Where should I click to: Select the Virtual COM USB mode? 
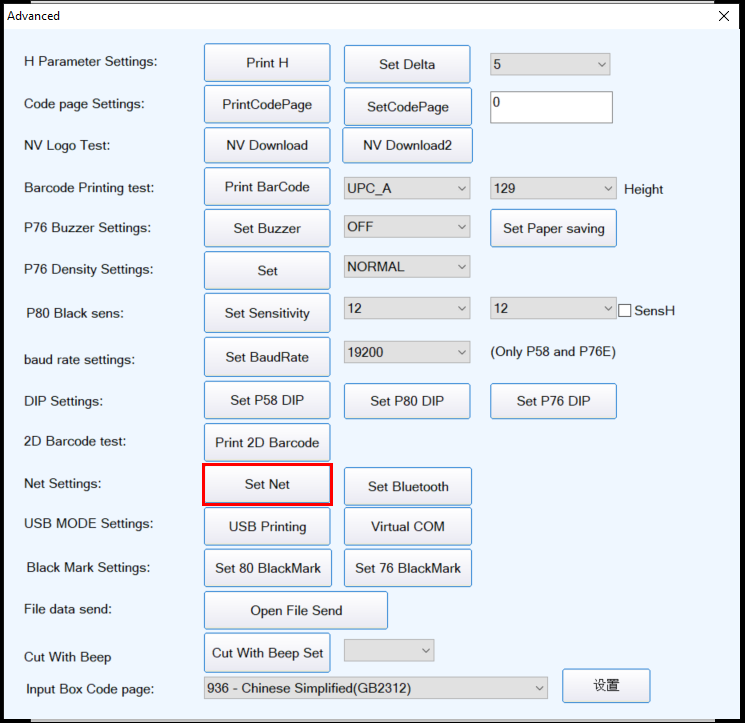(x=407, y=526)
